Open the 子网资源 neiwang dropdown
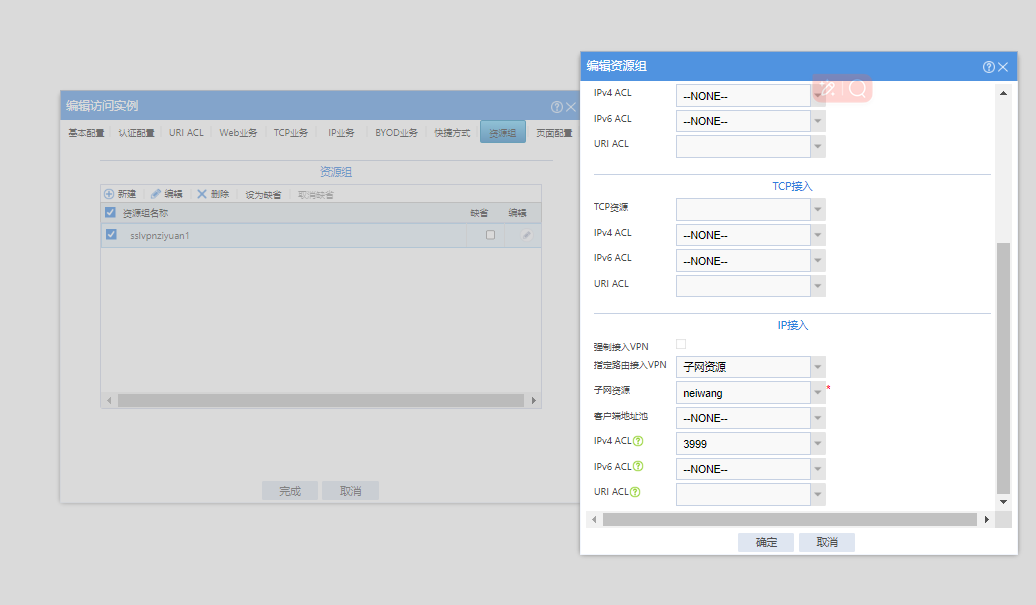This screenshot has width=1036, height=605. tap(818, 392)
